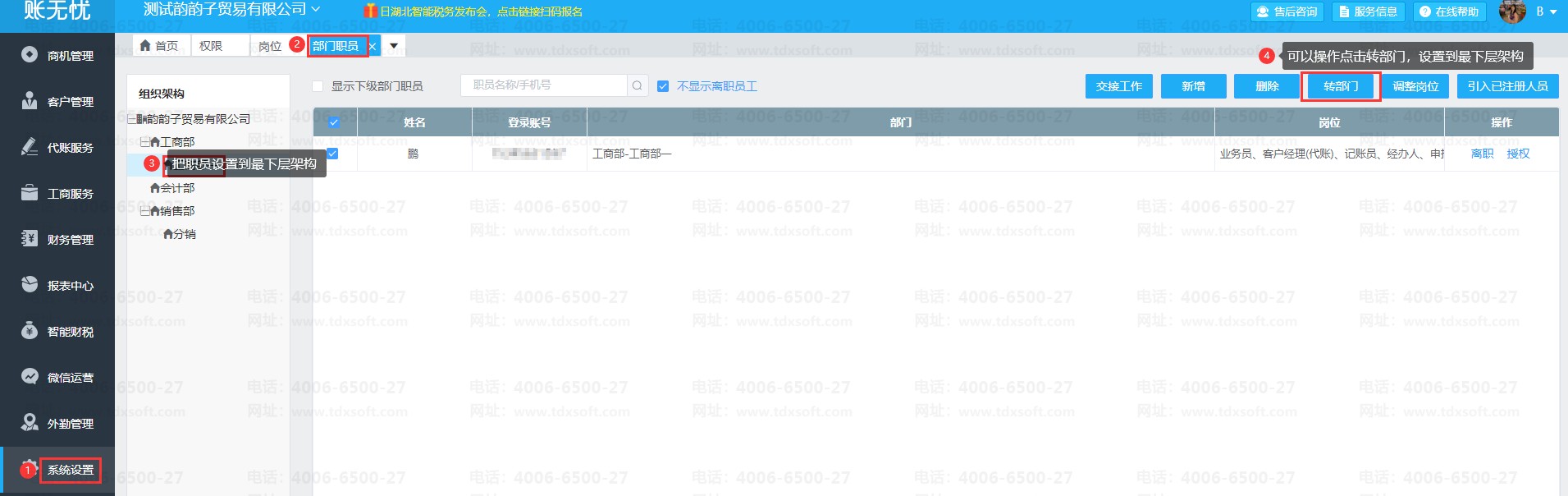
Task: Switch to the 权限 tab
Action: 211,46
